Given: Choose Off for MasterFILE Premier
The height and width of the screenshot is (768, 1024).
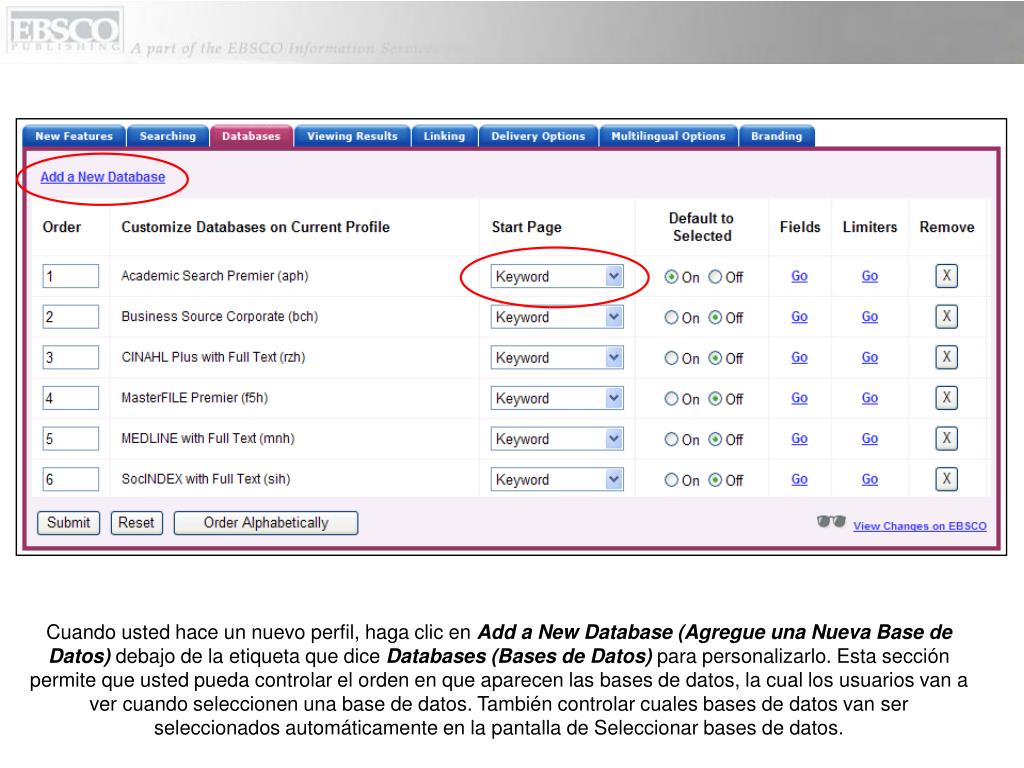Looking at the screenshot, I should tap(715, 398).
